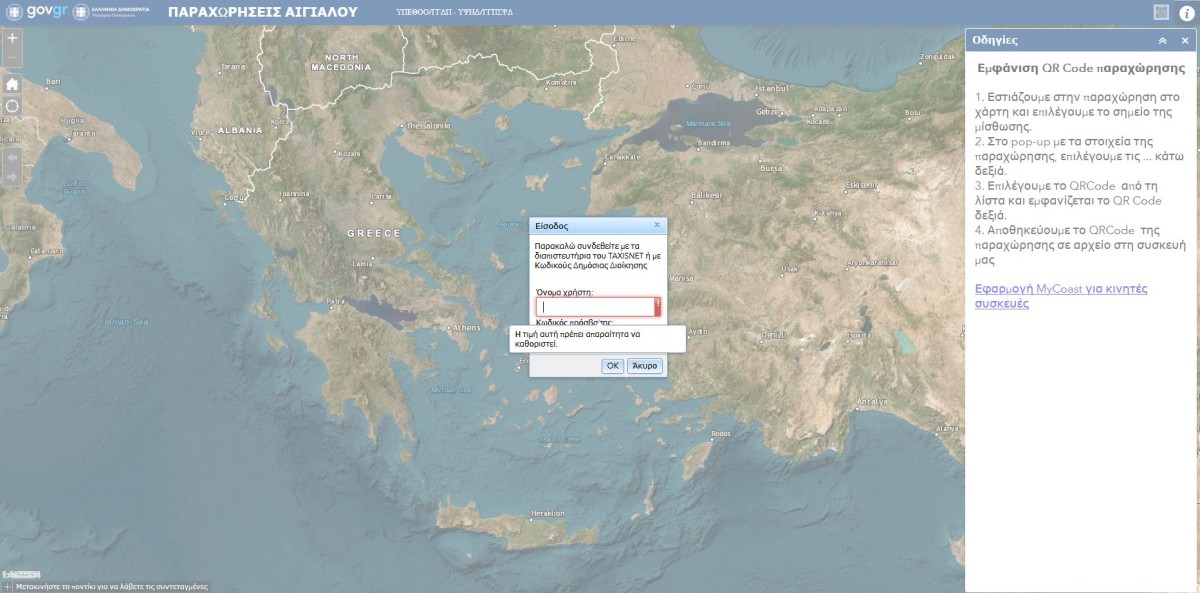The height and width of the screenshot is (593, 1200).
Task: Click the Thessaloniki label on the map
Action: coord(430,126)
